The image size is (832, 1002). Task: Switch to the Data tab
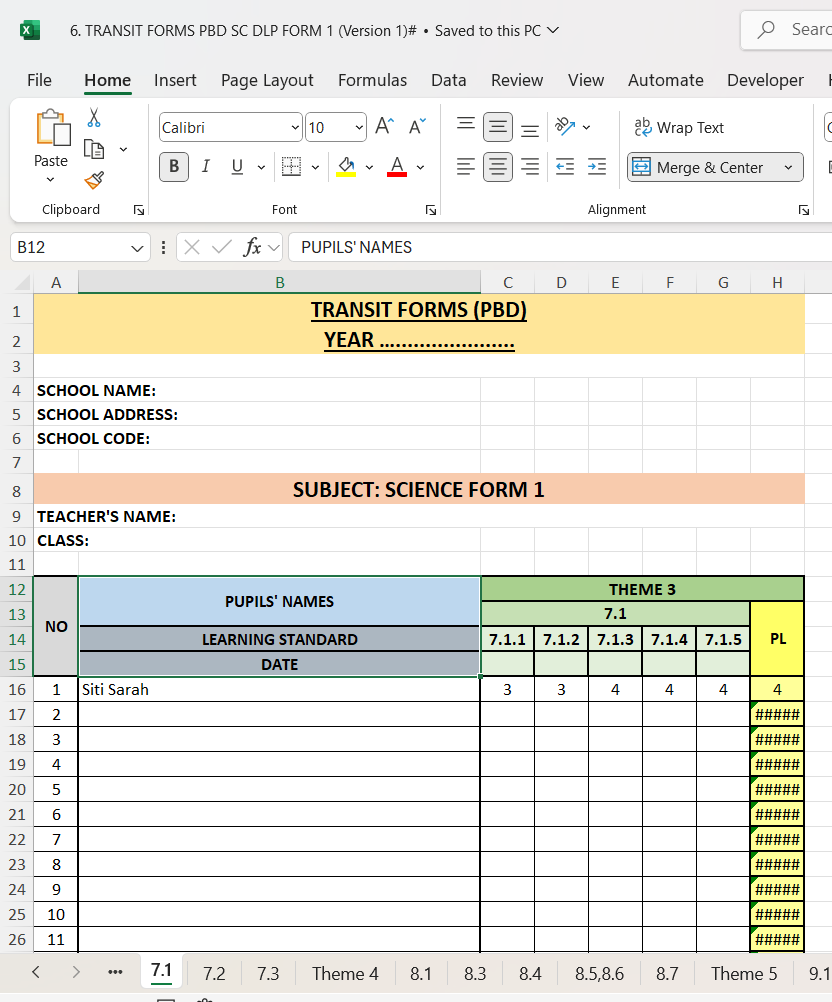coord(449,81)
